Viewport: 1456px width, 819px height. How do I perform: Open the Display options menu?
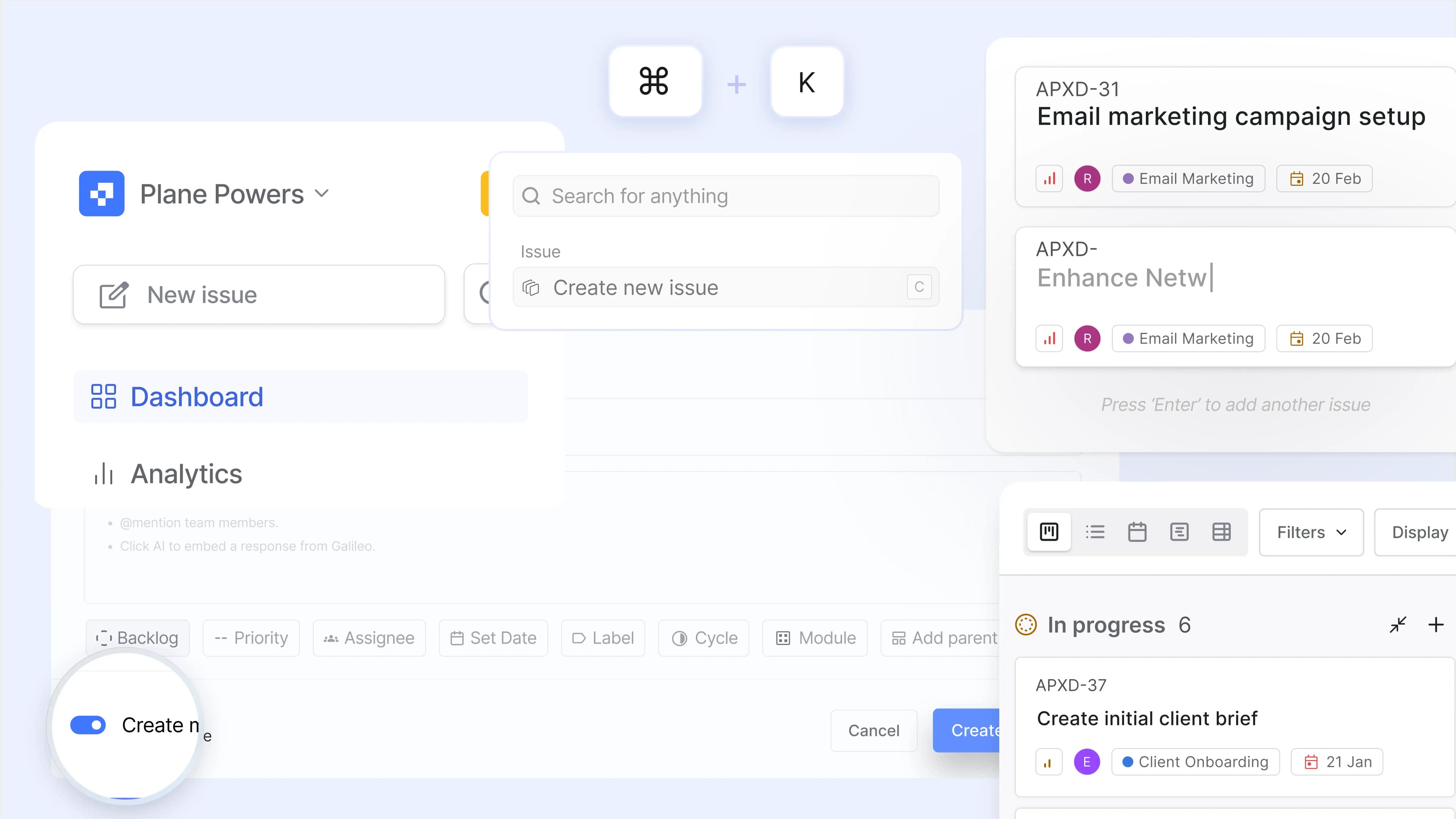pos(1420,532)
